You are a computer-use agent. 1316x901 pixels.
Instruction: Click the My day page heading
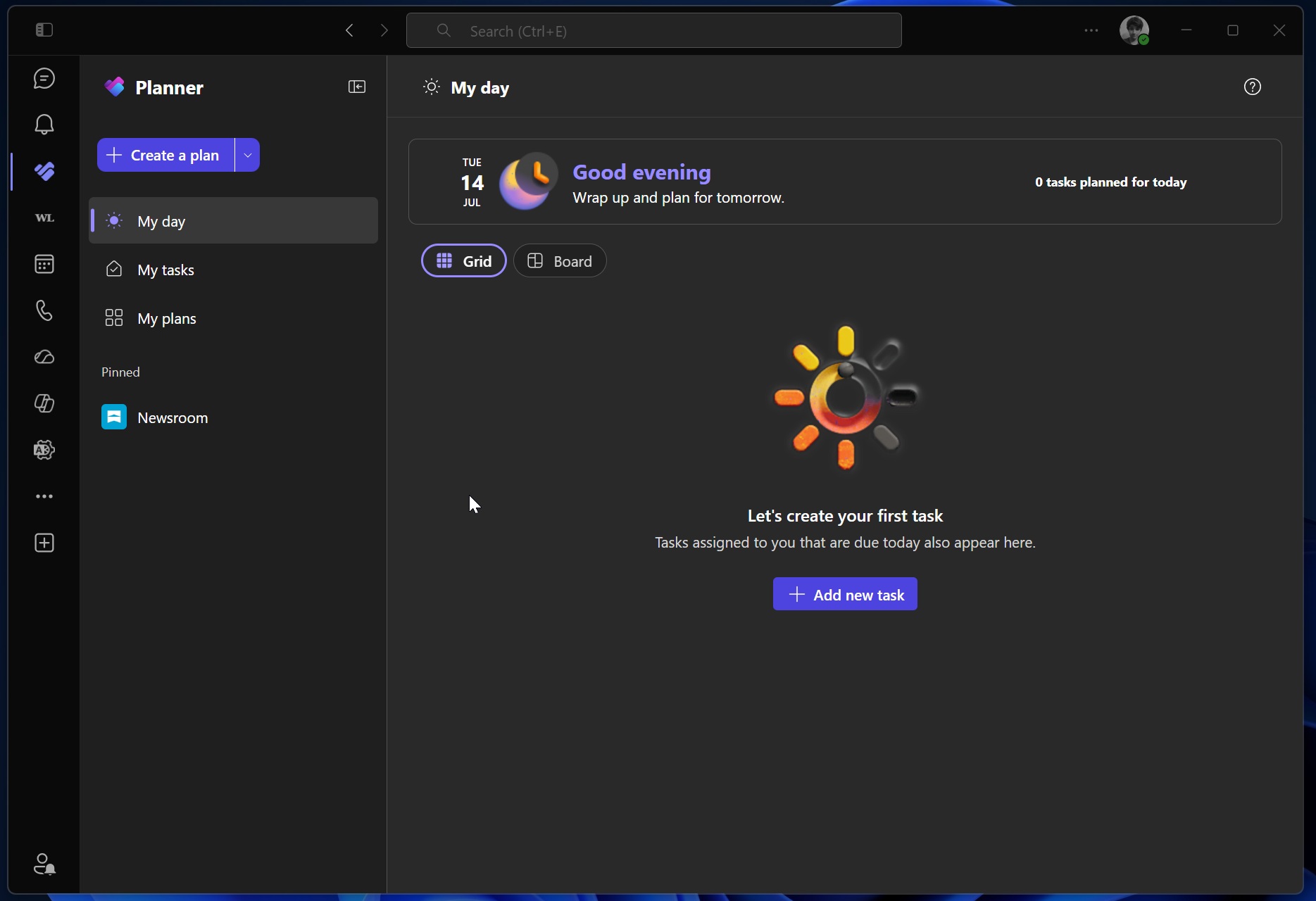[480, 88]
